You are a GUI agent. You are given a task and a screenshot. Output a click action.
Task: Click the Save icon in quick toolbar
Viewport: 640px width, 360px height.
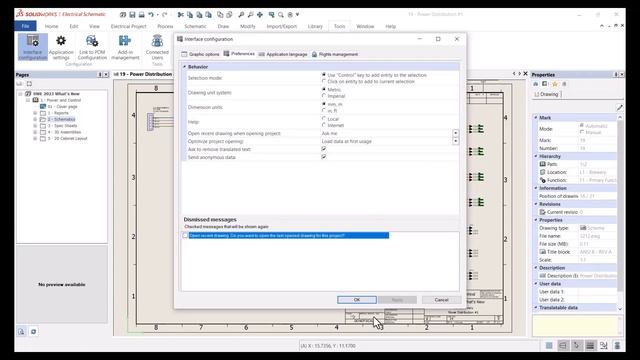tap(132, 15)
